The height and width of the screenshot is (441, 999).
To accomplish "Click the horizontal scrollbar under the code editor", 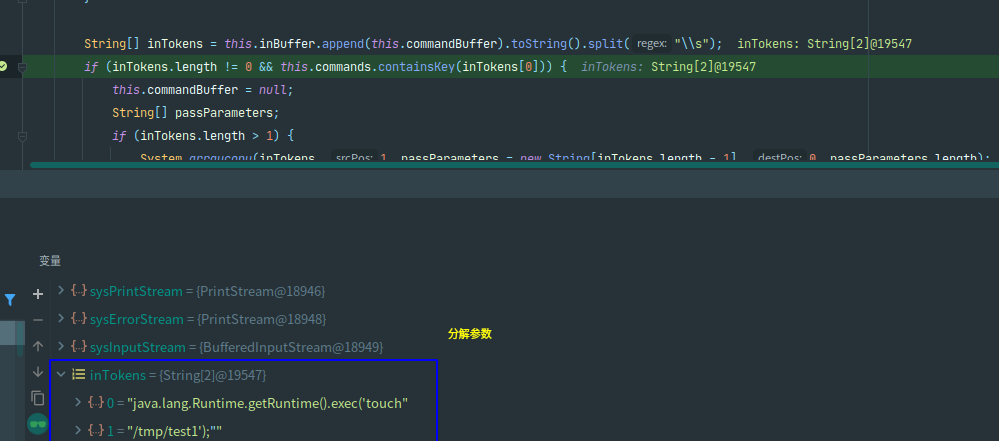I will pos(500,165).
